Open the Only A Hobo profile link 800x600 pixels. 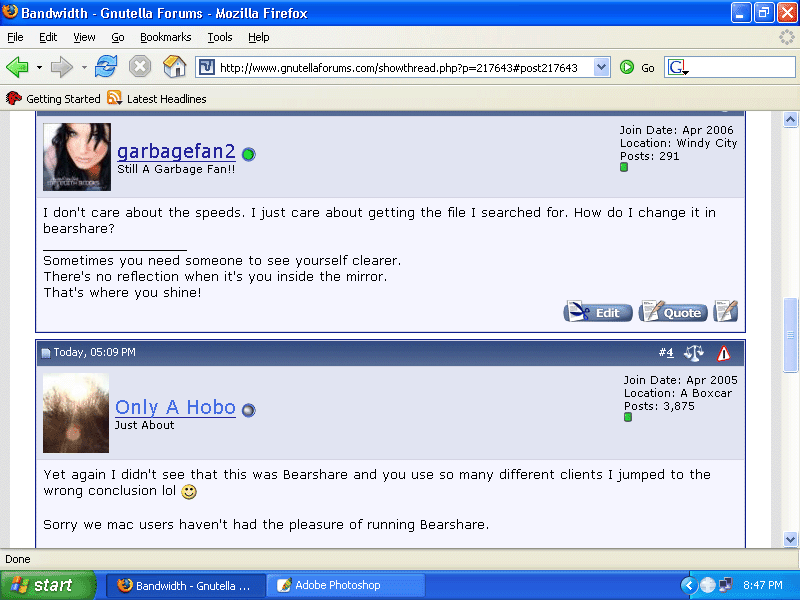tap(175, 407)
